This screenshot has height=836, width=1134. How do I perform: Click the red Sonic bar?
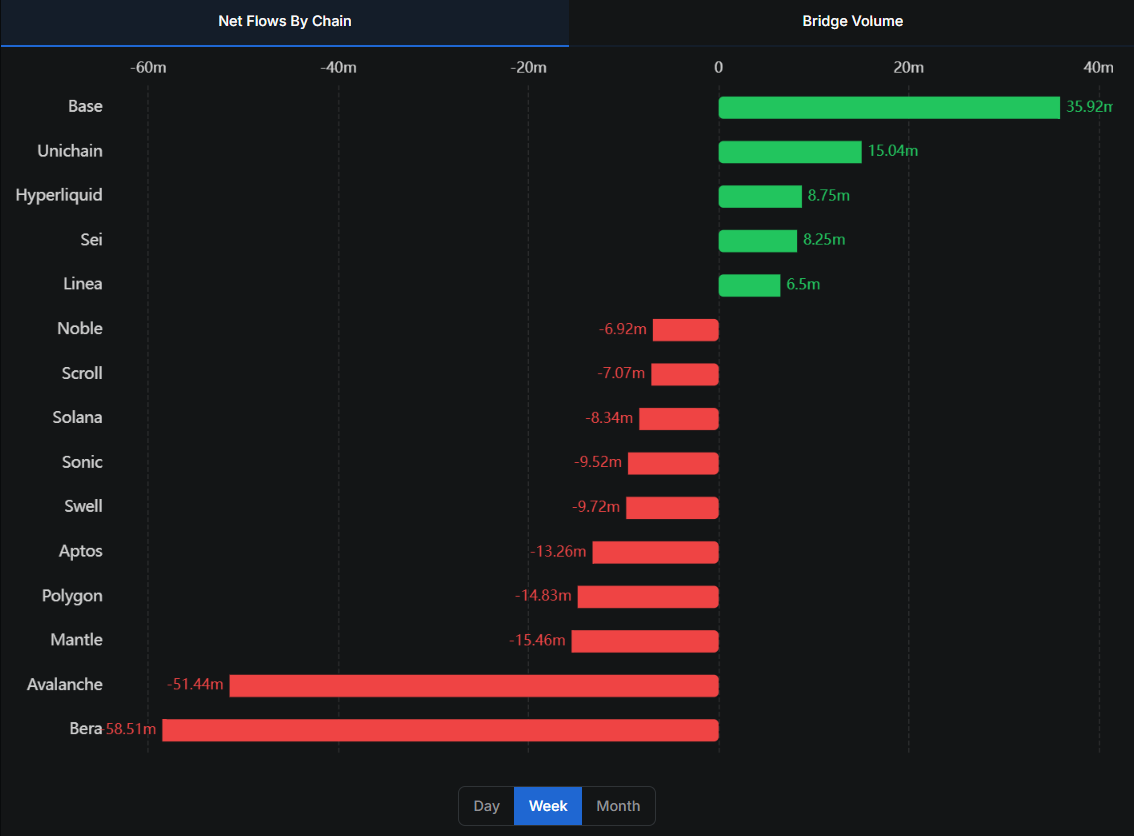pos(673,463)
